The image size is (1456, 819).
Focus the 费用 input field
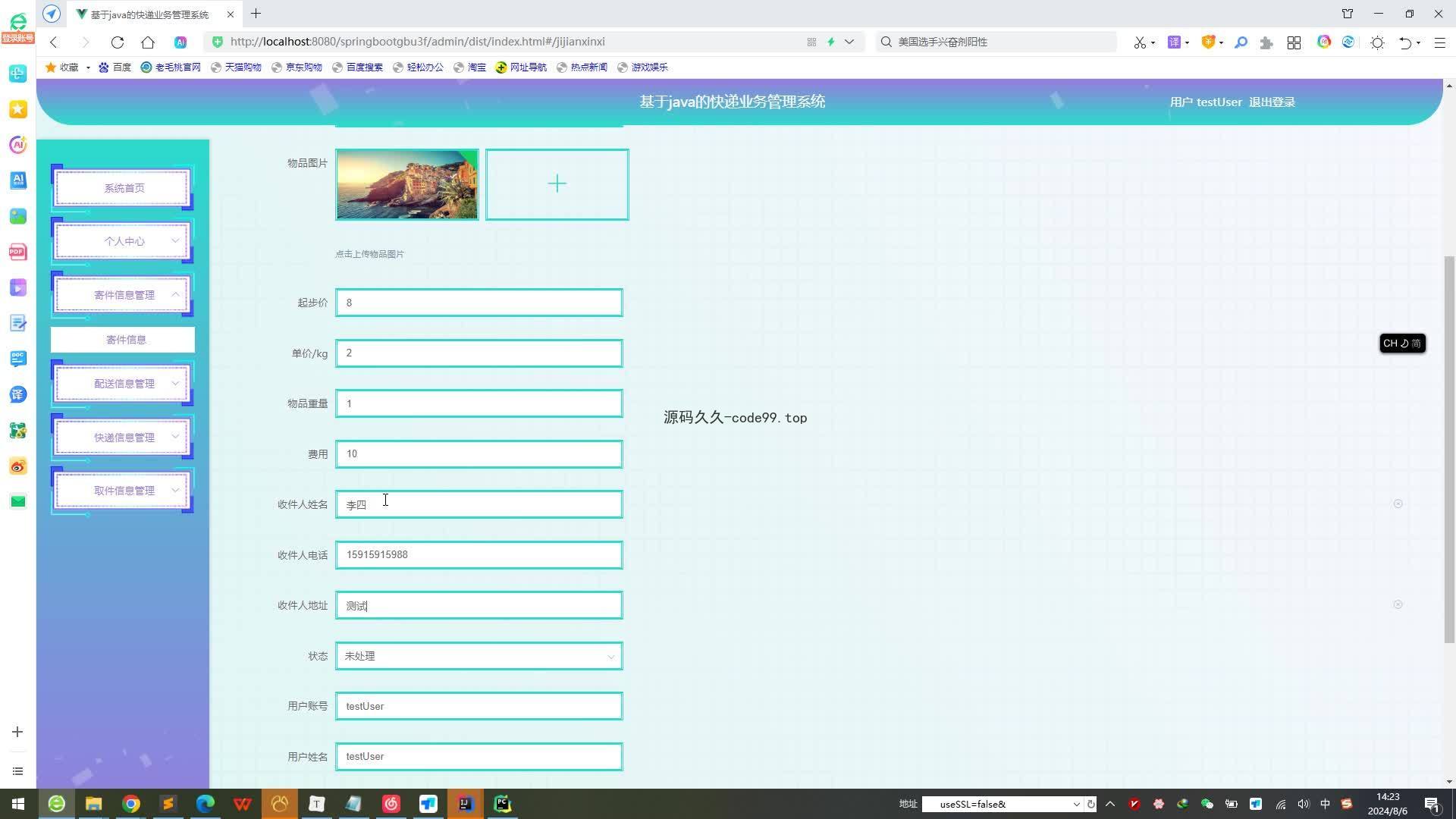[479, 454]
